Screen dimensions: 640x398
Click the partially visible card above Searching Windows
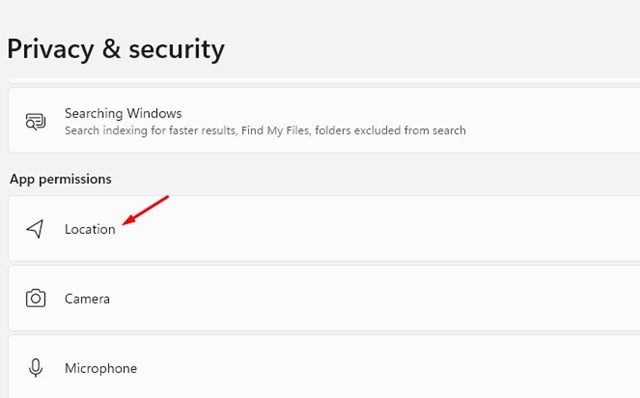324,80
